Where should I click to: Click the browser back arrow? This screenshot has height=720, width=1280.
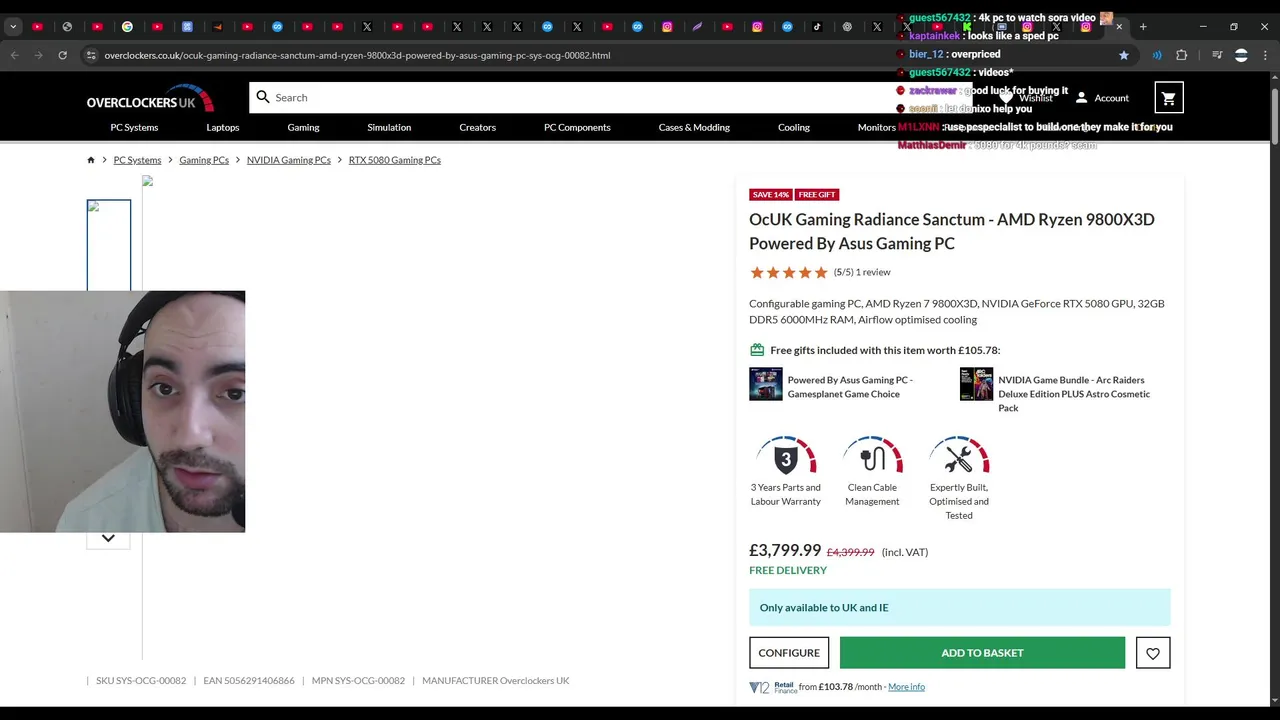(x=14, y=55)
